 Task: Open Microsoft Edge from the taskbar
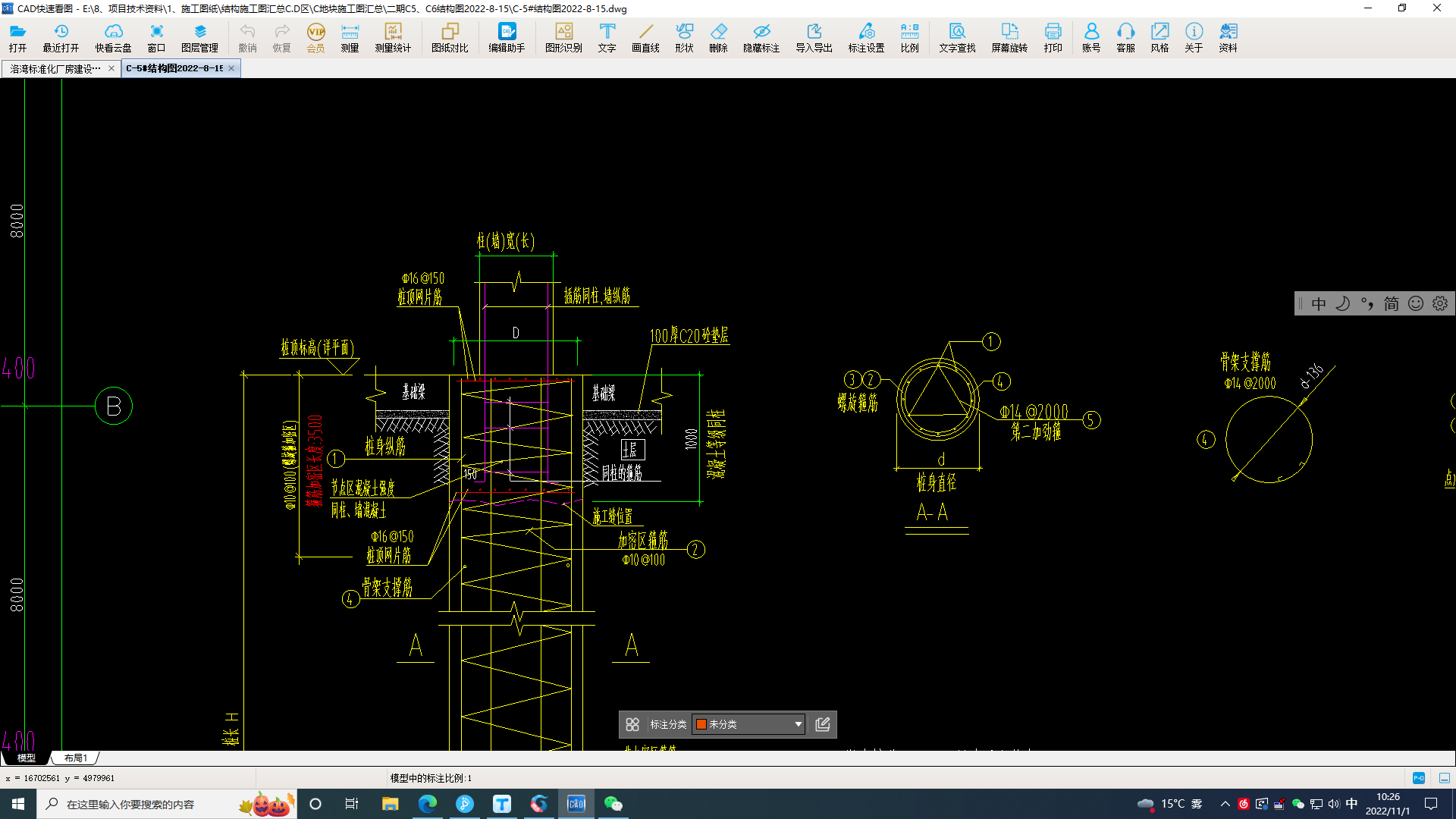point(427,804)
